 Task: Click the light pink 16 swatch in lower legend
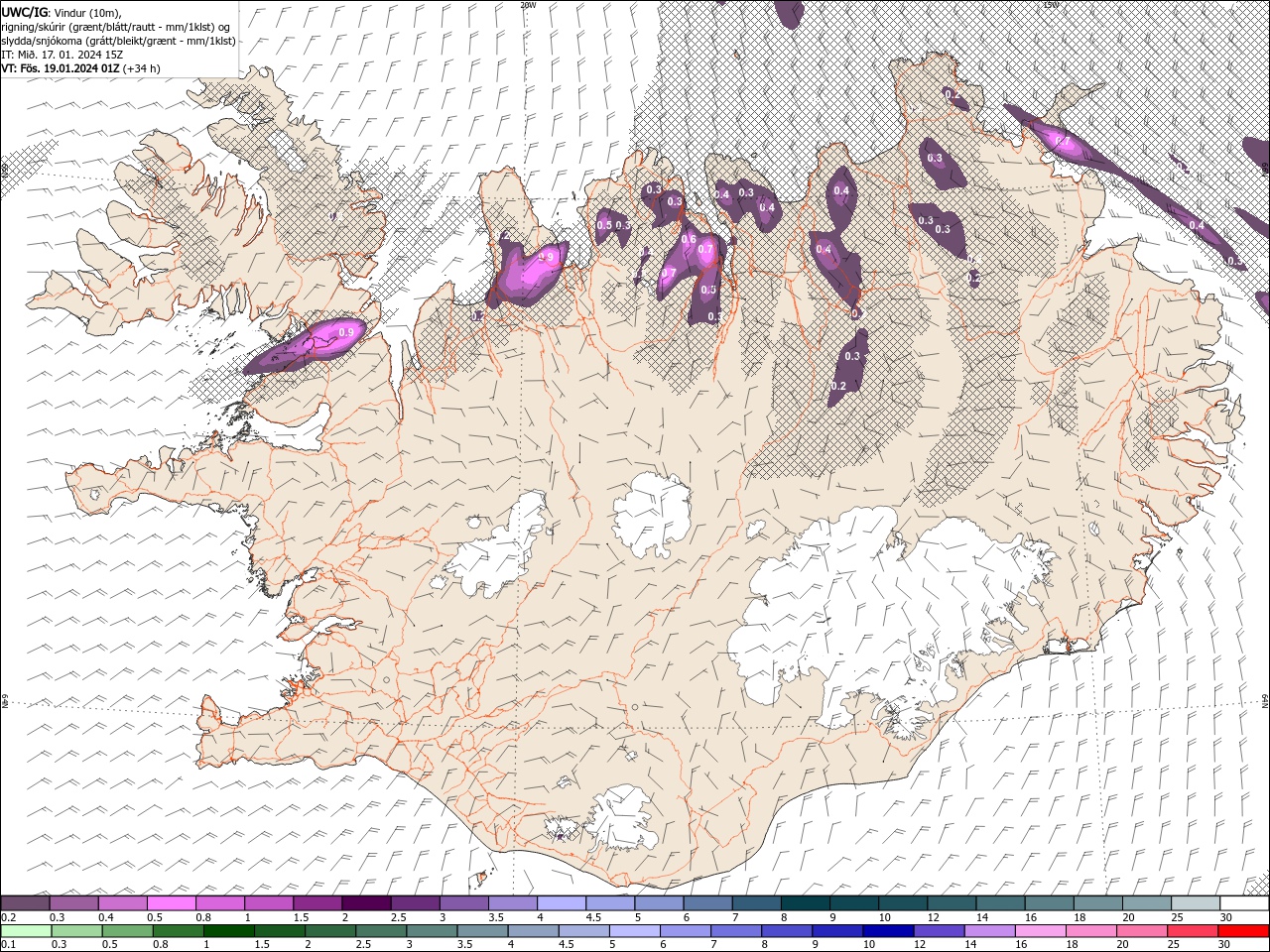point(1041,931)
